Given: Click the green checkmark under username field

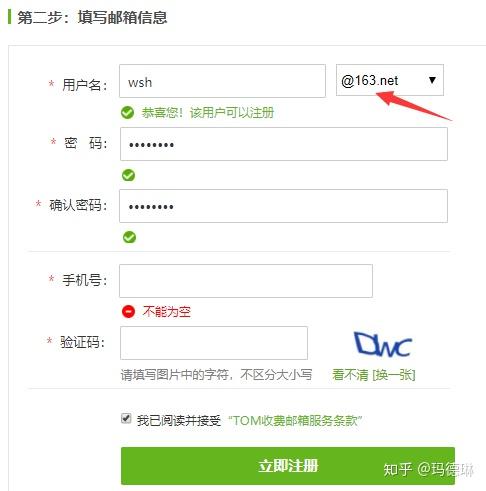Looking at the screenshot, I should click(x=127, y=113).
